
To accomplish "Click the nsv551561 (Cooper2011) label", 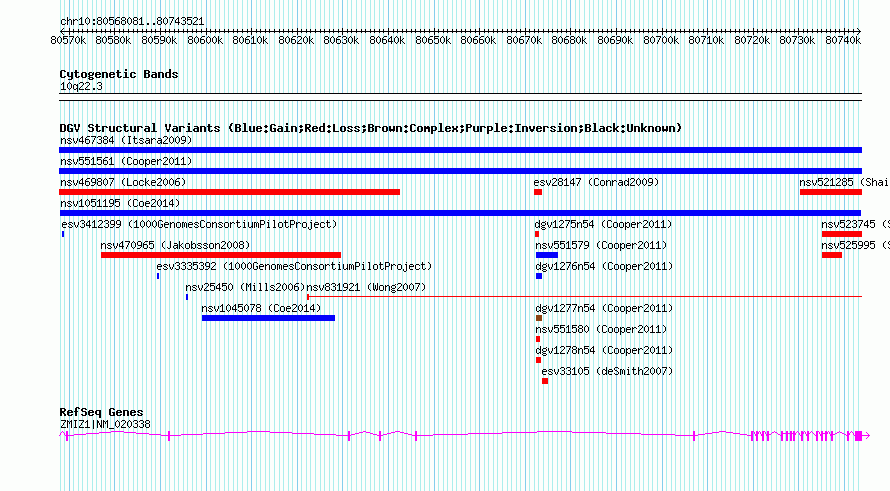I will [x=126, y=161].
